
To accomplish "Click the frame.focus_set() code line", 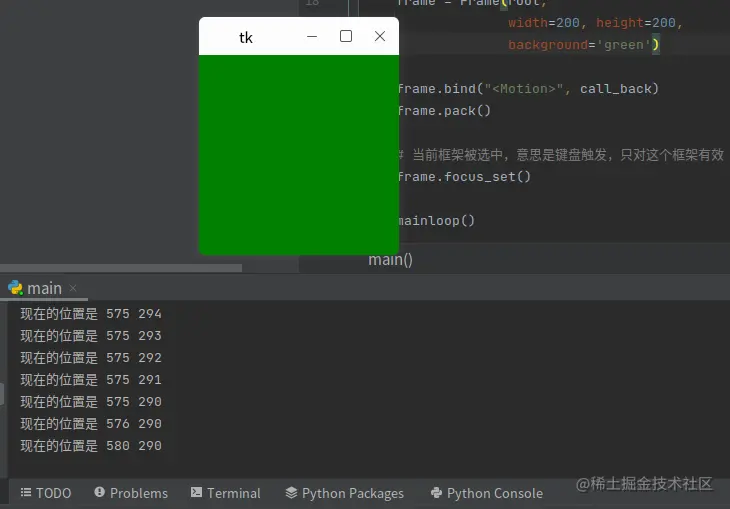I will 465,177.
